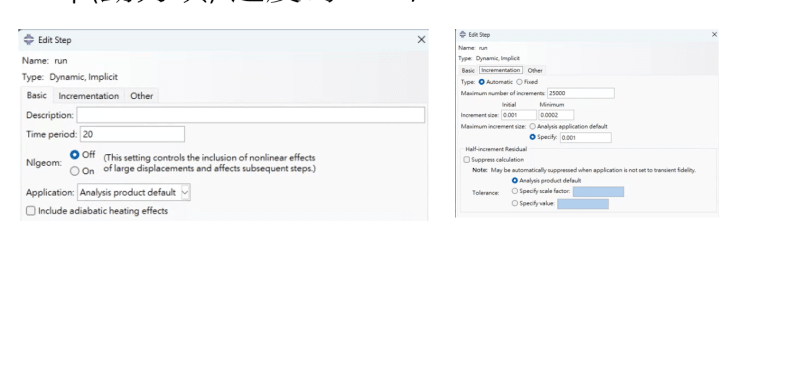Select Fixed incrementation type
Viewport: 800px width, 371px height.
coord(519,82)
